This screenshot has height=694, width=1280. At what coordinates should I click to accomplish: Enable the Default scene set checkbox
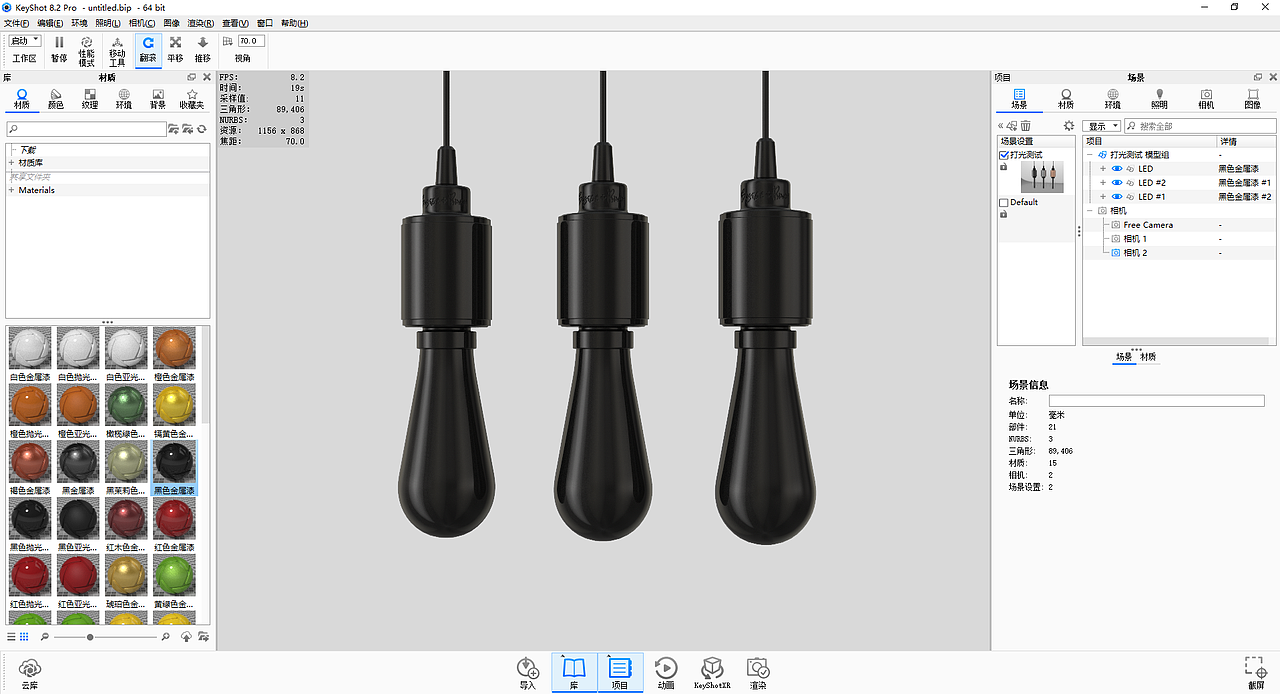(1004, 202)
